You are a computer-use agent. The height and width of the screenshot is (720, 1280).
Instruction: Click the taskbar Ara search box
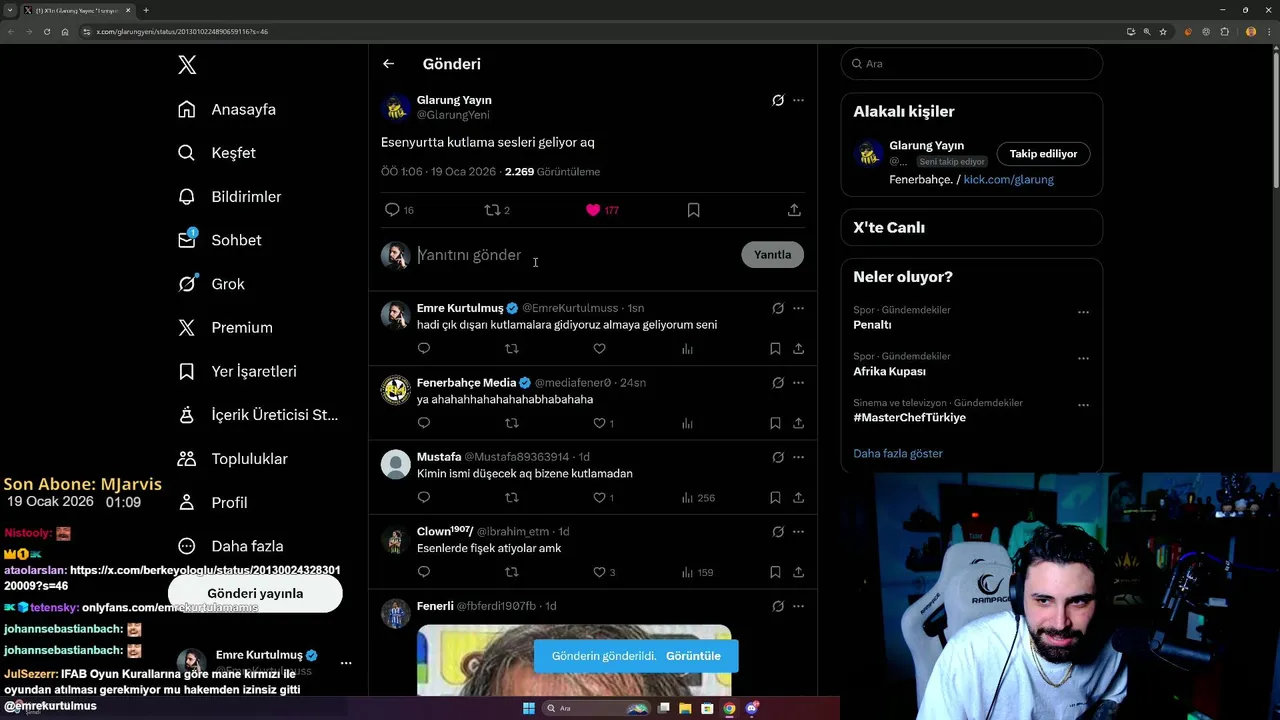tap(596, 708)
